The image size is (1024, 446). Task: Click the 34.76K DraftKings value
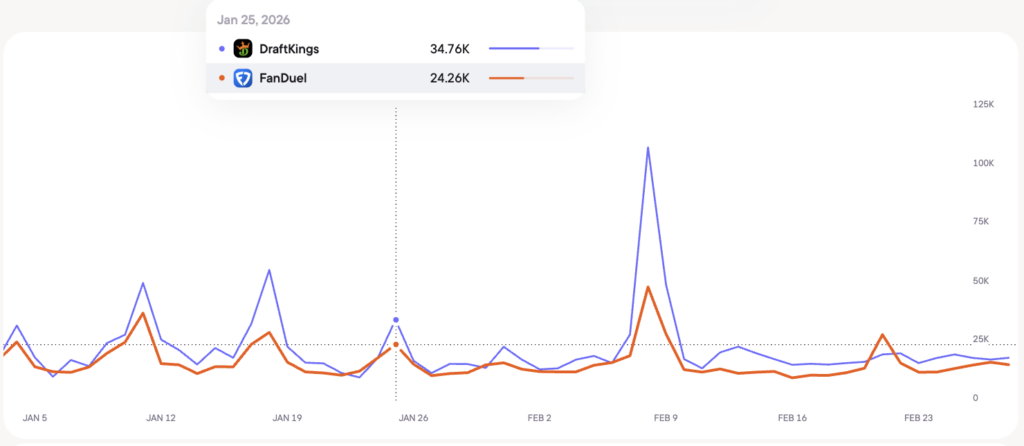coord(449,48)
